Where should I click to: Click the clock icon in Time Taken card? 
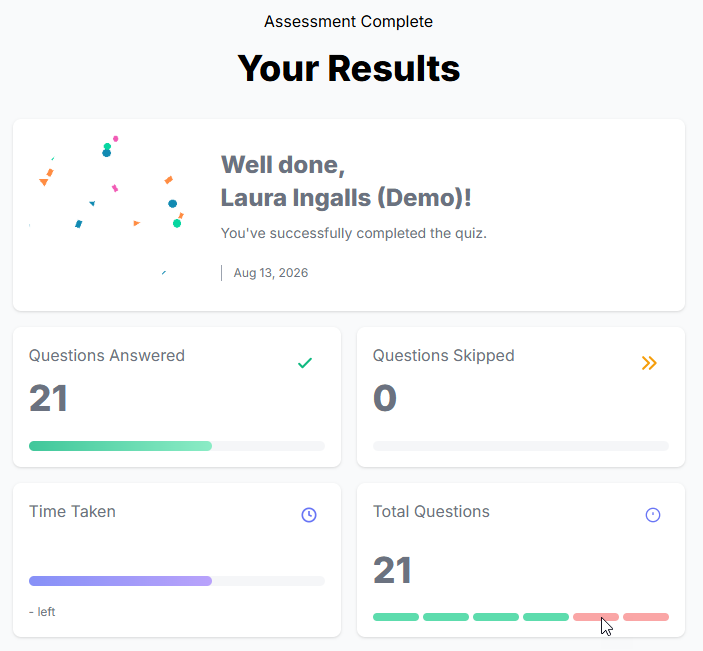[309, 515]
